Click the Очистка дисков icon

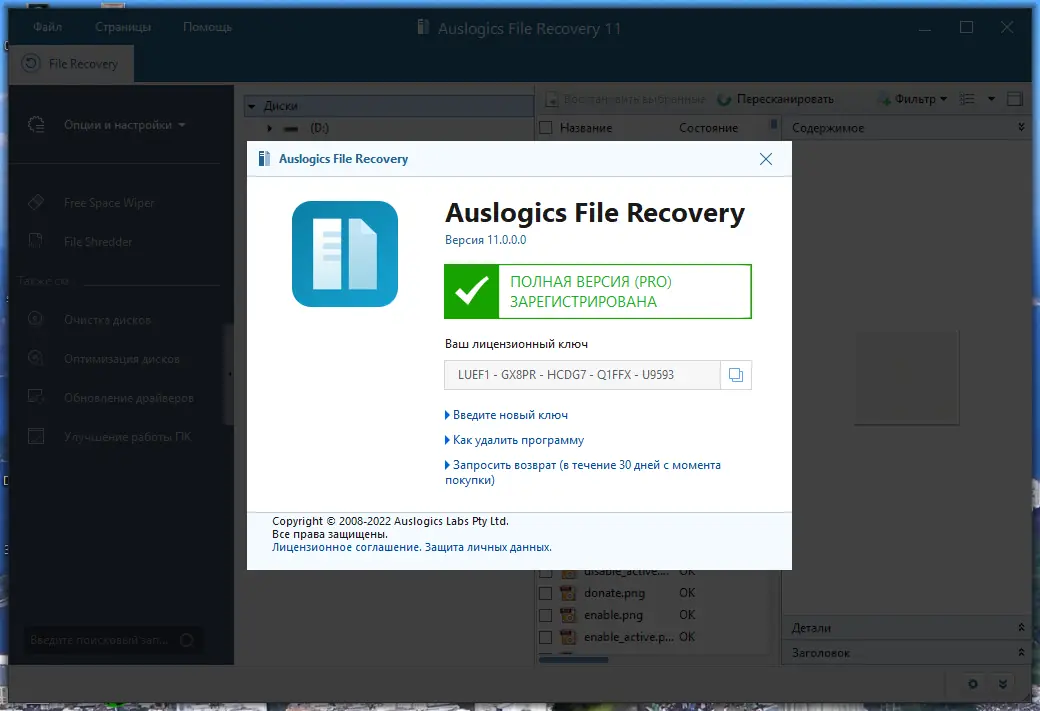point(36,319)
